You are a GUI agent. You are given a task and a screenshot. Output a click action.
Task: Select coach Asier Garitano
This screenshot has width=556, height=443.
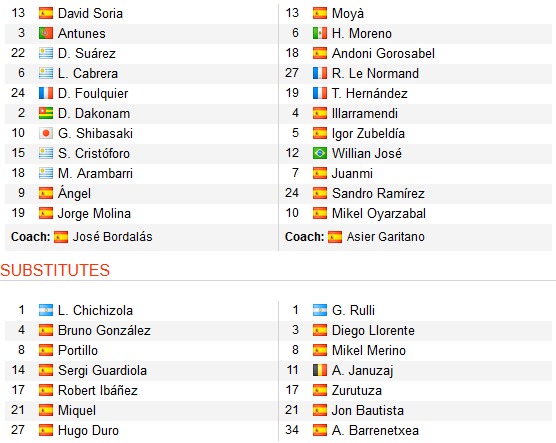click(385, 237)
